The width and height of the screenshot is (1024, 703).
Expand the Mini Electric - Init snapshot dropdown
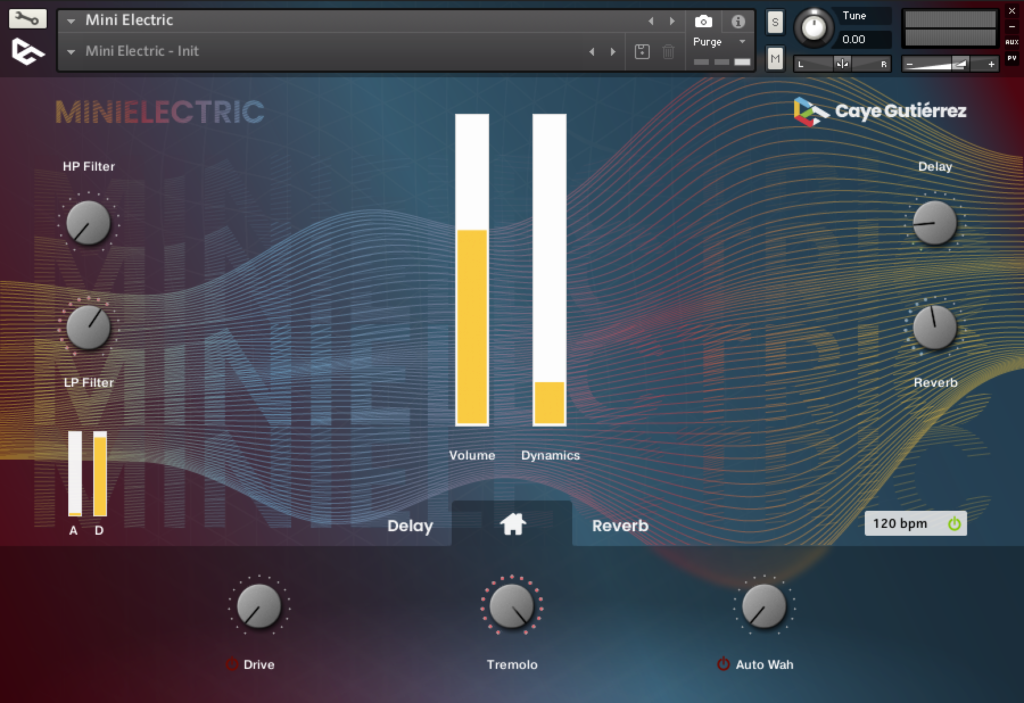(71, 52)
